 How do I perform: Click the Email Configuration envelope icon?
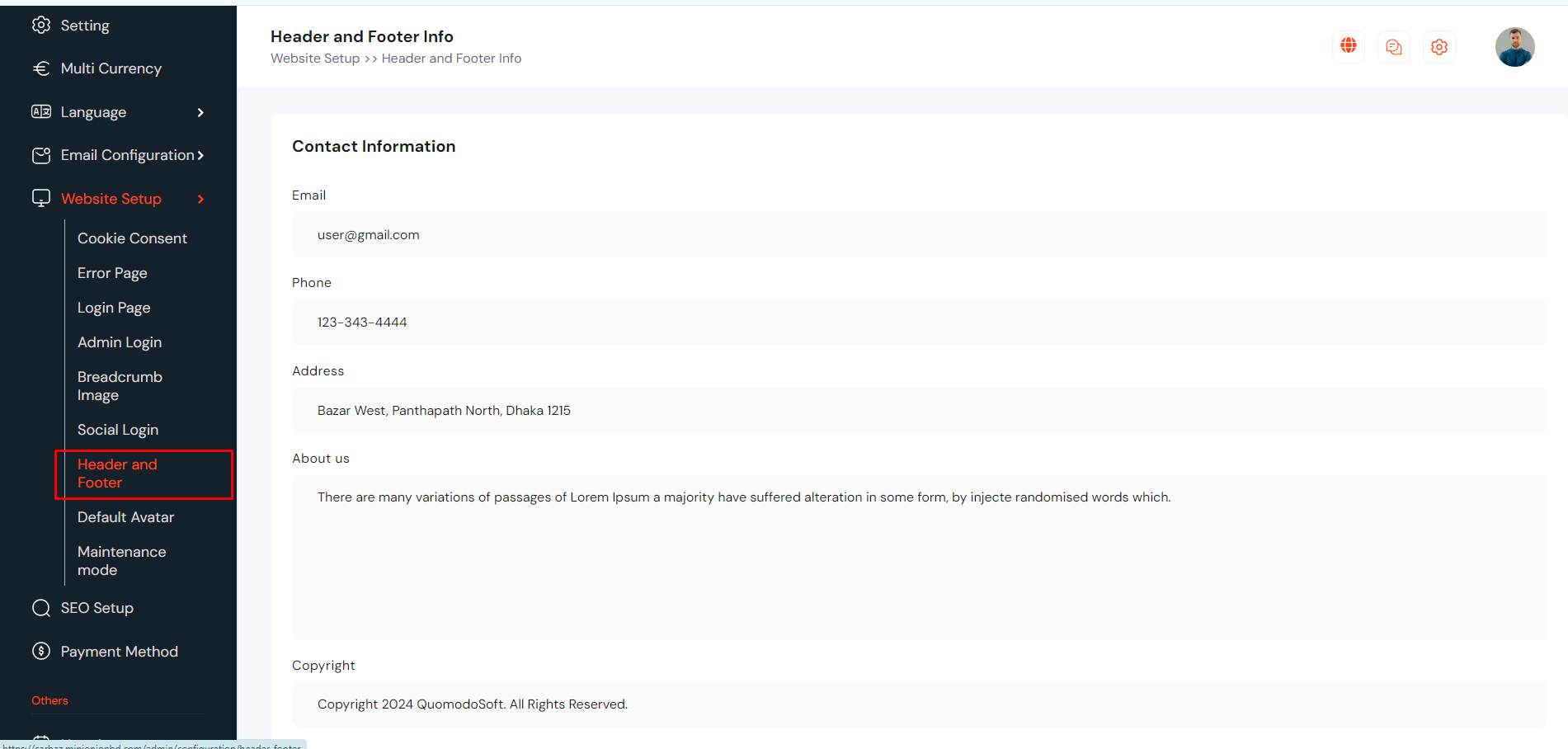click(x=41, y=155)
